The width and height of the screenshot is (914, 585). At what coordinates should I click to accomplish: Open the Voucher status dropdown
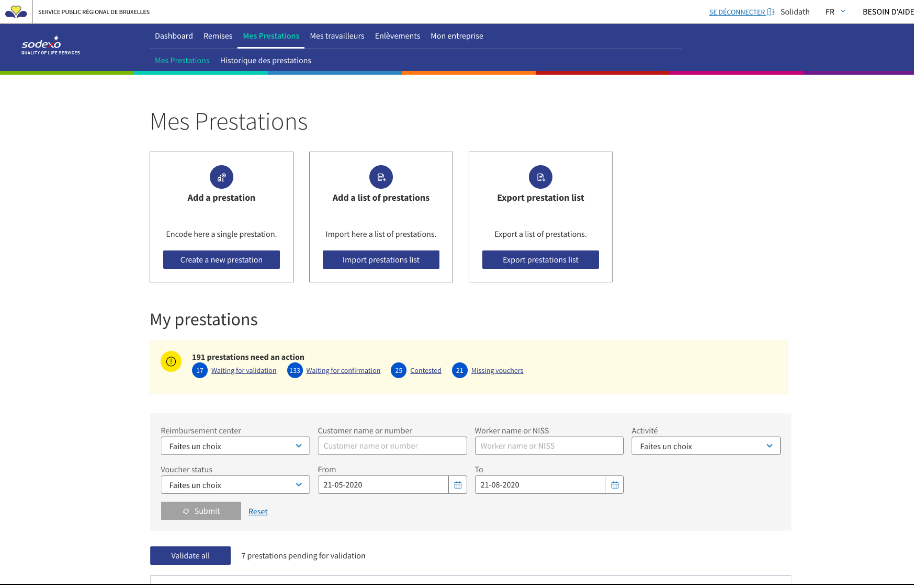pos(235,485)
